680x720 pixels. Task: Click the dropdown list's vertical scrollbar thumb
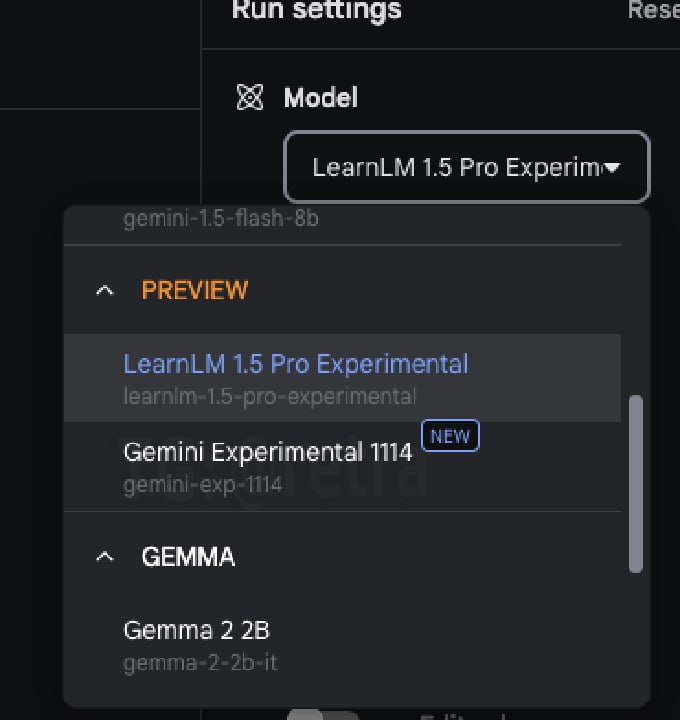click(635, 484)
